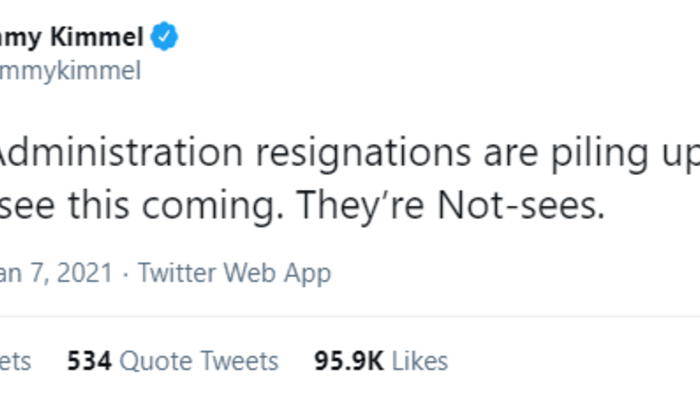Click the "Likes" label
This screenshot has height=400, width=700.
coord(418,360)
